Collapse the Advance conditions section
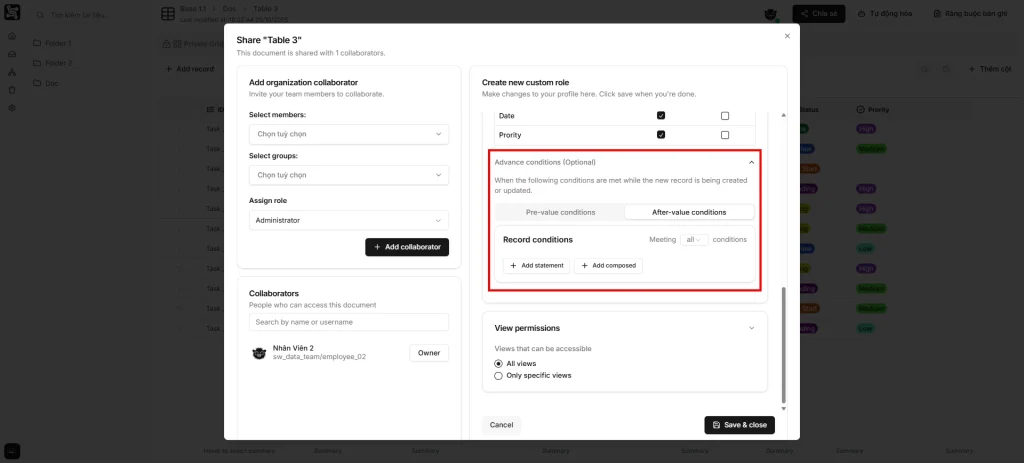1024x463 pixels. pyautogui.click(x=751, y=162)
